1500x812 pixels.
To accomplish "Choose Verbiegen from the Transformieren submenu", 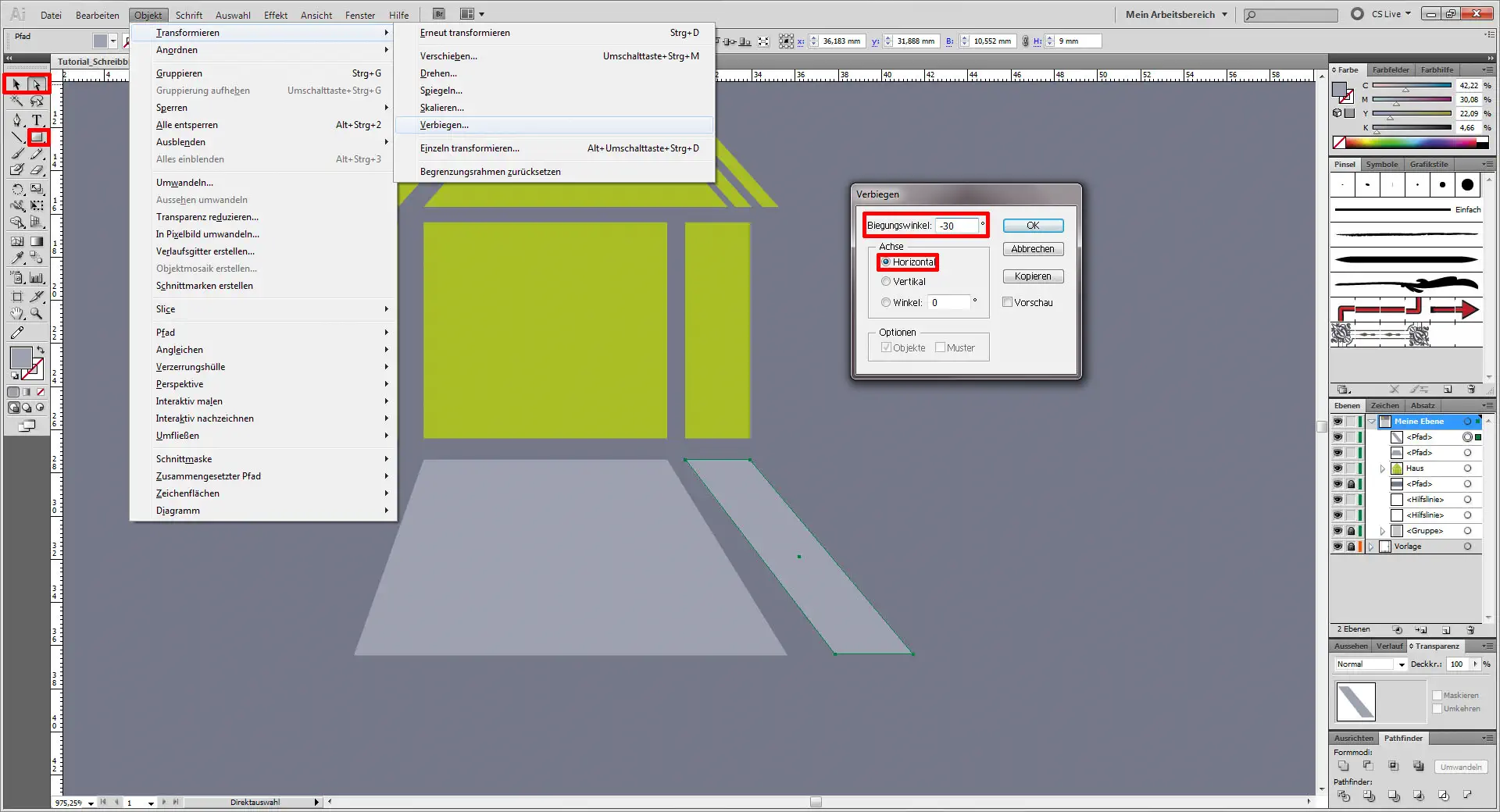I will tap(445, 125).
